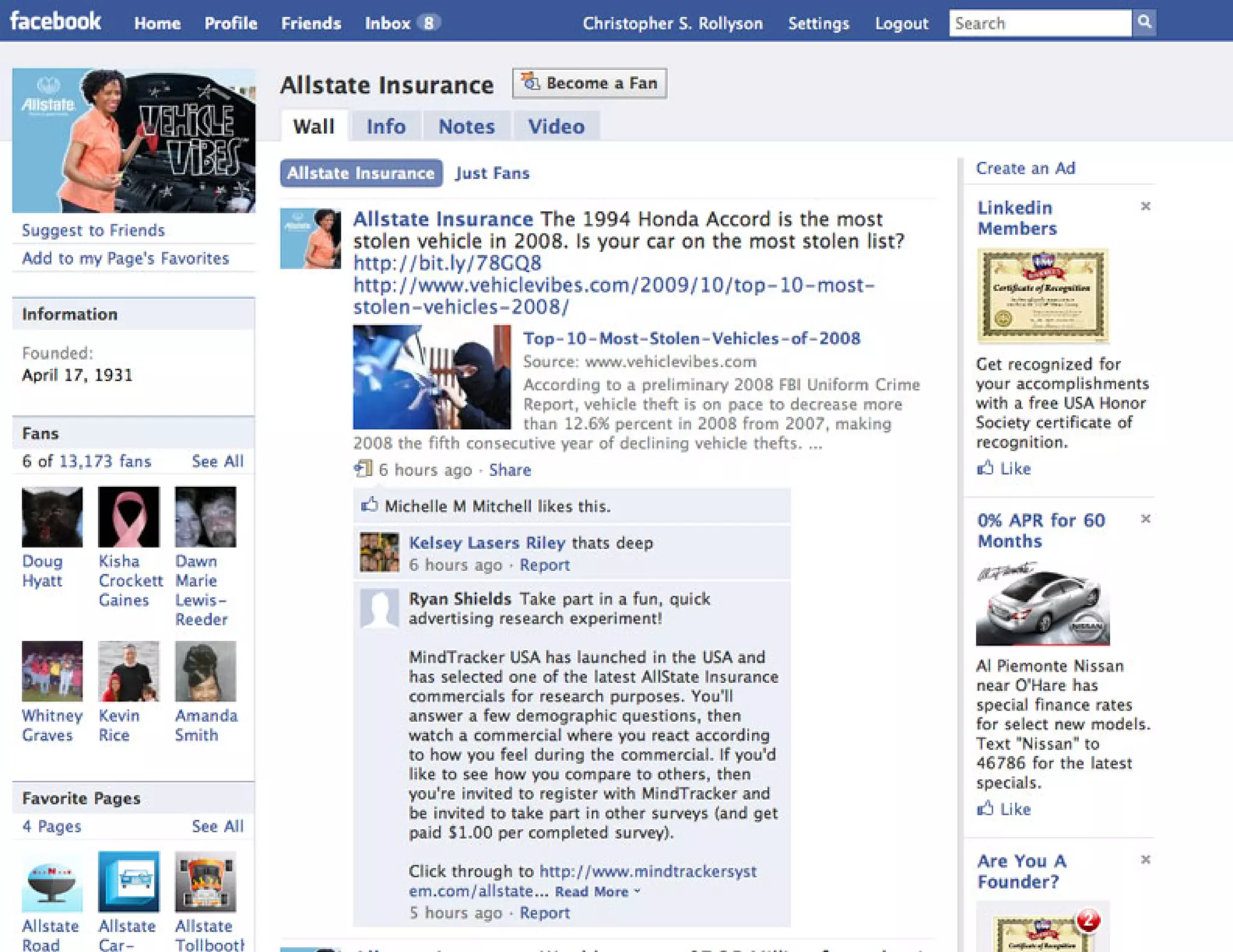Screen dimensions: 1233x952
Task: Select the Allstate Insurance wall filter
Action: (x=361, y=173)
